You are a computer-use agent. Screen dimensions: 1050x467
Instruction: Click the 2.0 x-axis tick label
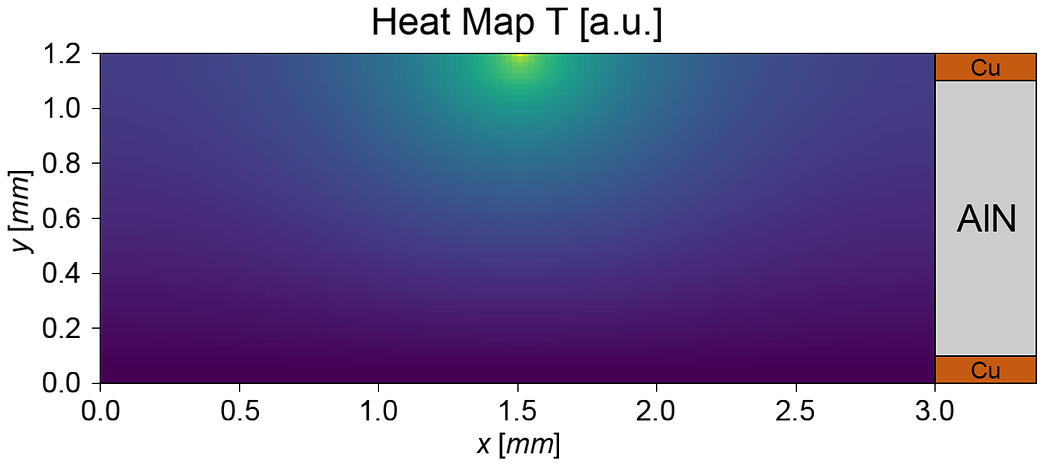657,410
